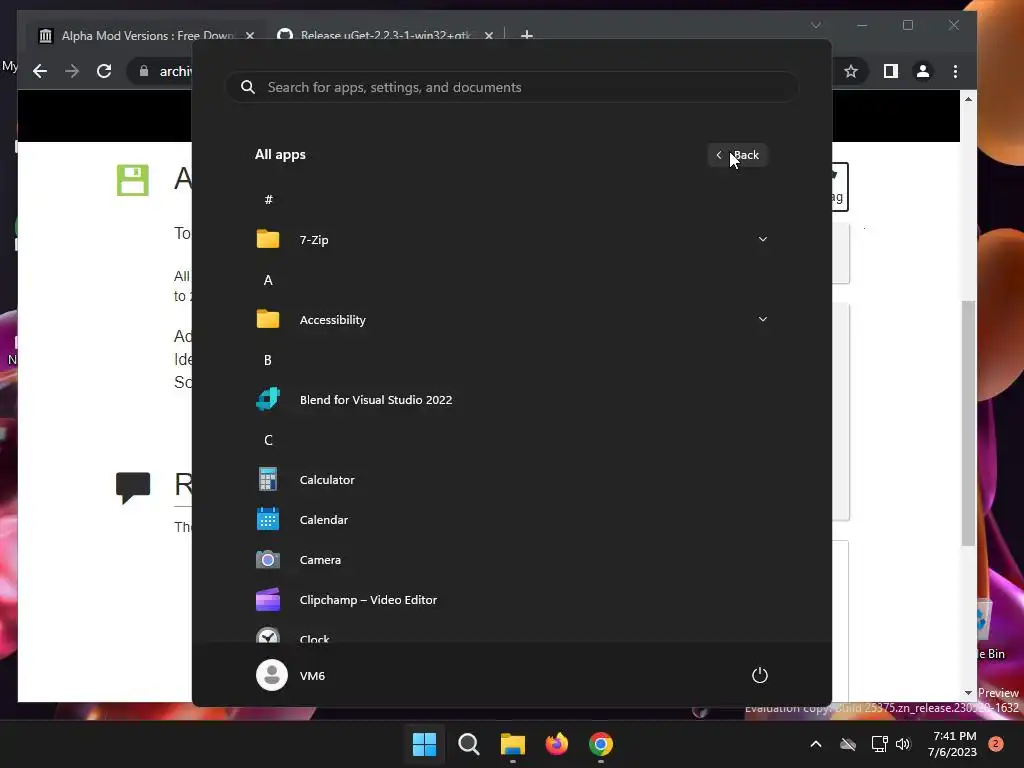Open taskbar Search

click(468, 744)
